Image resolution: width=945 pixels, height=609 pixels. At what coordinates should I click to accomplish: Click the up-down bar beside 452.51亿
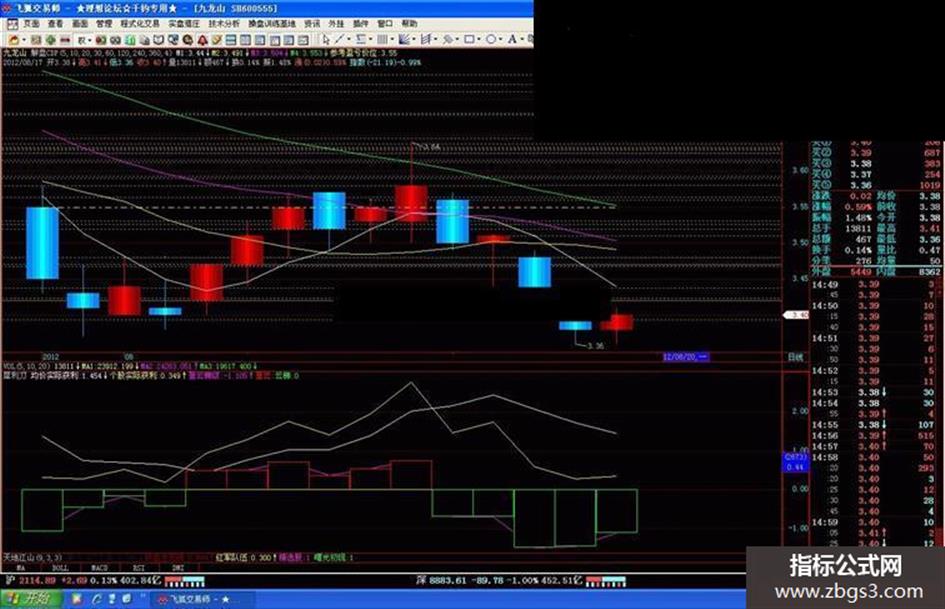click(x=605, y=581)
